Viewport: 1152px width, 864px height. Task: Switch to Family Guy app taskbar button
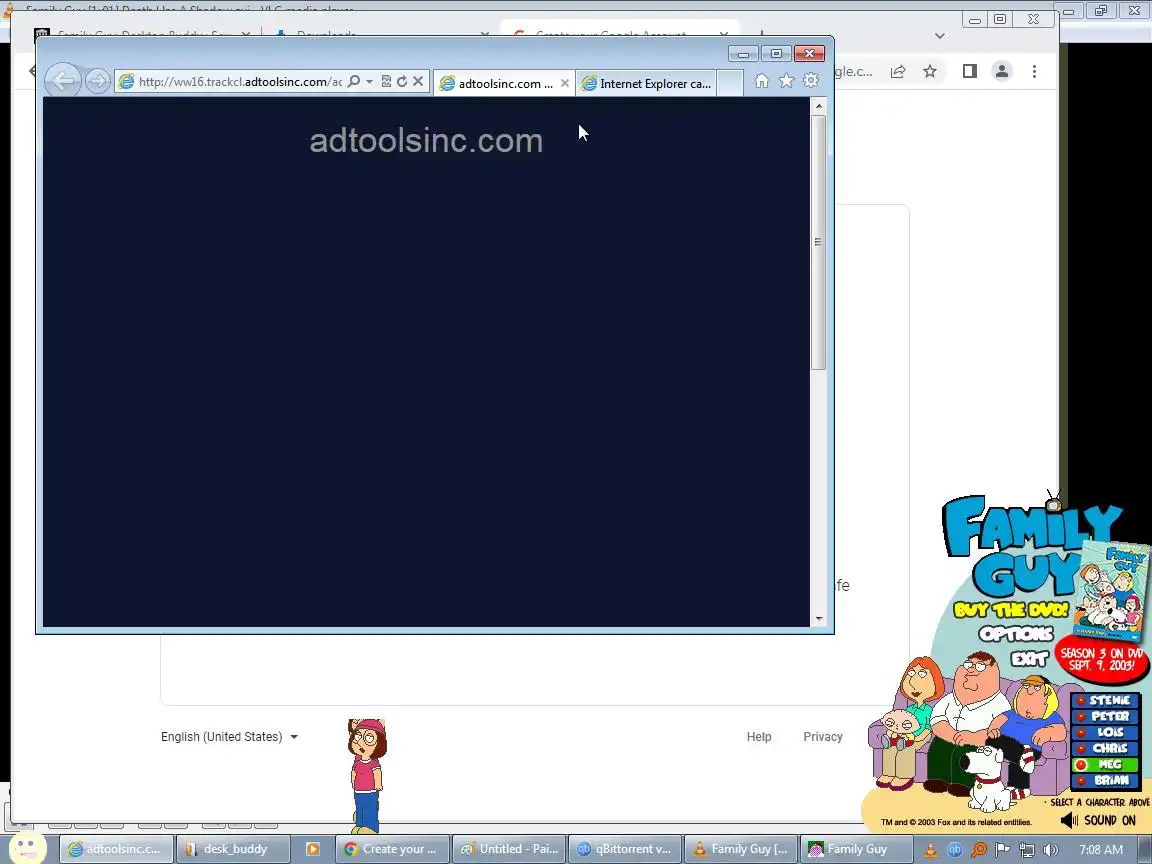click(x=857, y=849)
